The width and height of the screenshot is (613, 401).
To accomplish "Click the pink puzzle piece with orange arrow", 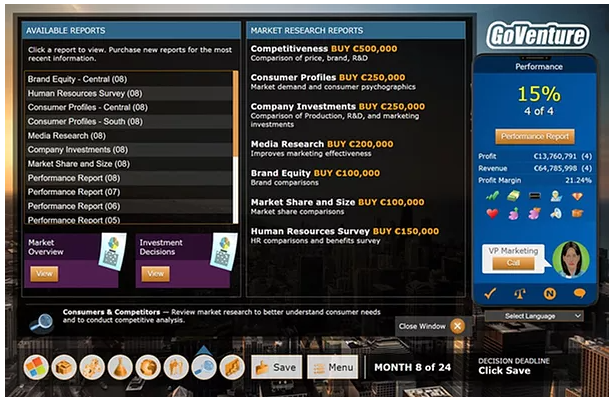I will [x=535, y=213].
